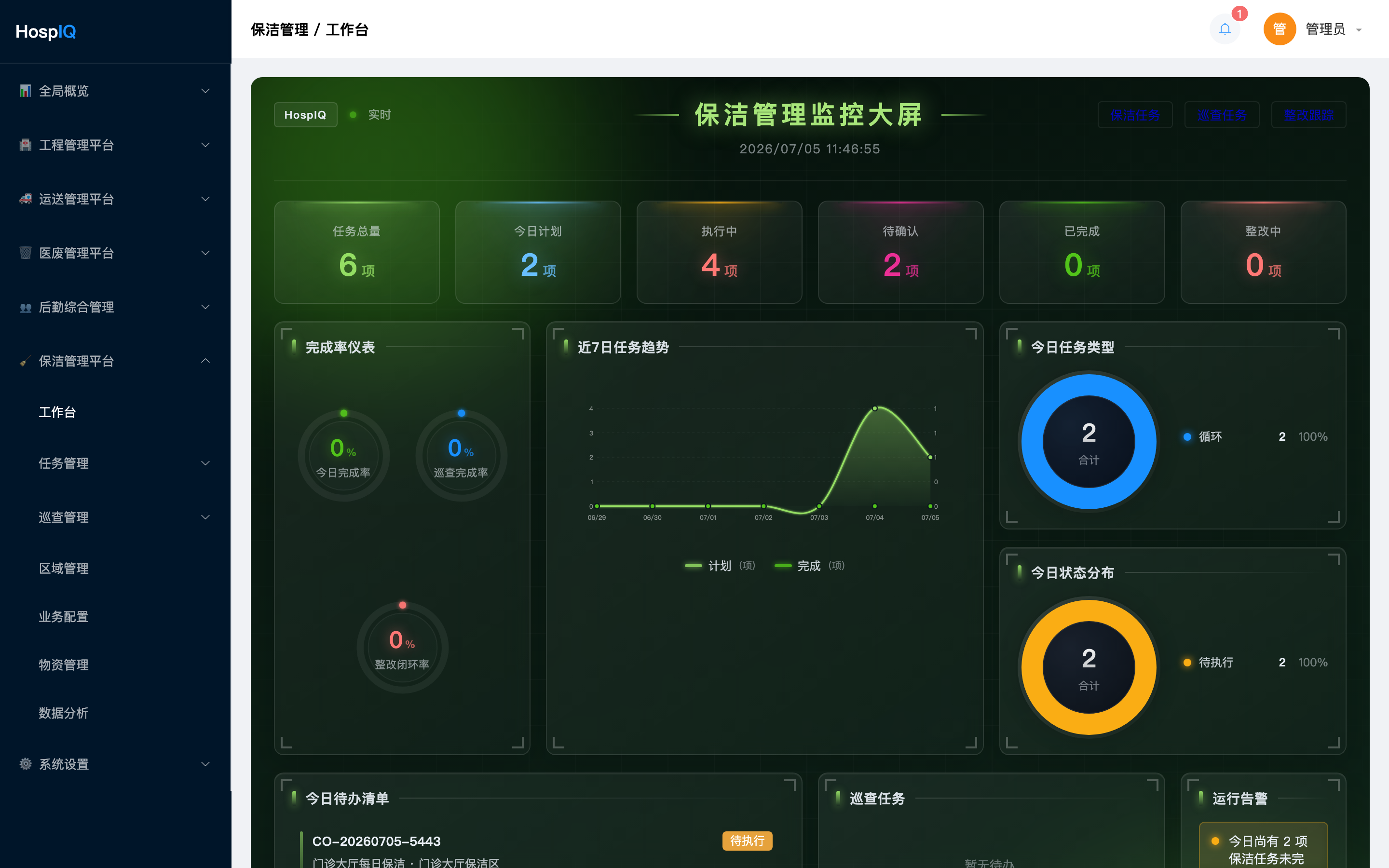Screen dimensions: 1389x868
Task: Expand 后勤综合管理 chevron
Action: 205,307
